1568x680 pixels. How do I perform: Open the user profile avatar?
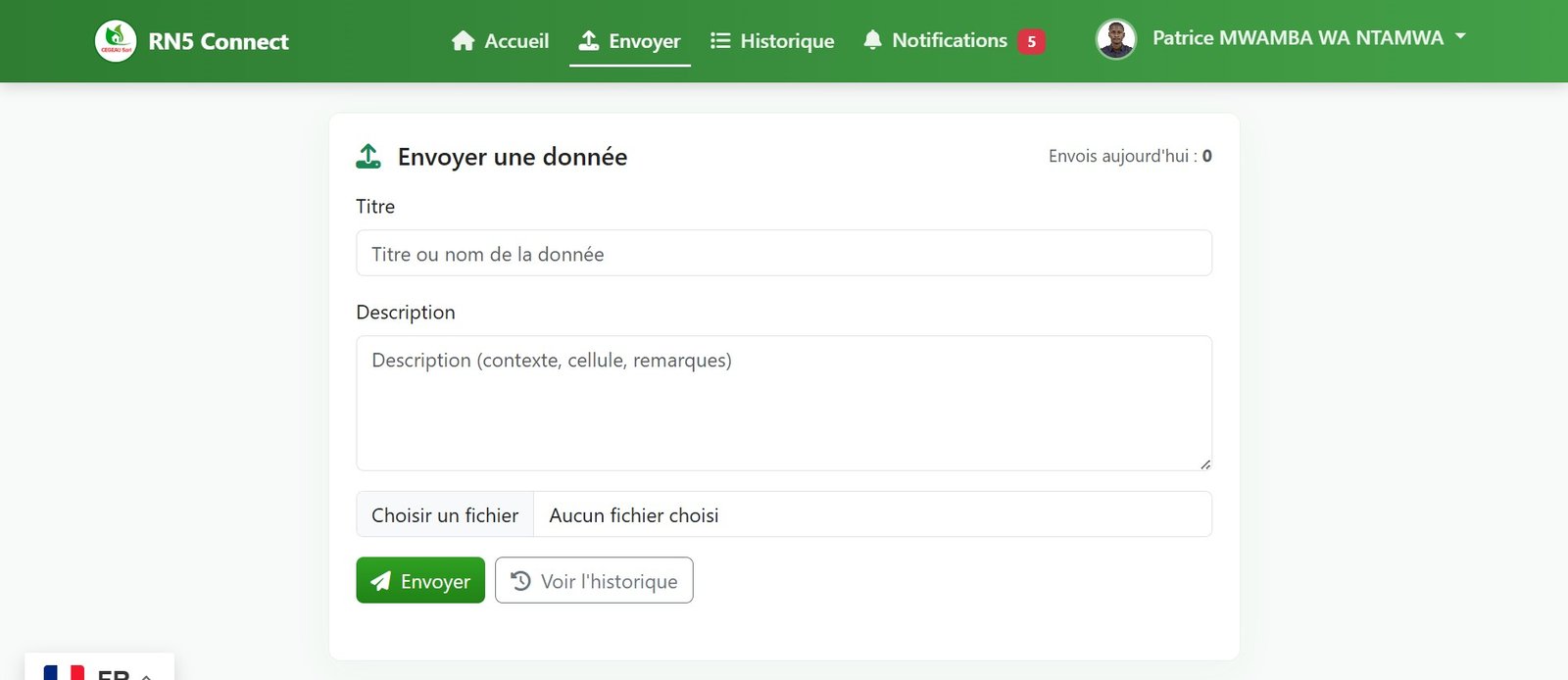click(1115, 39)
